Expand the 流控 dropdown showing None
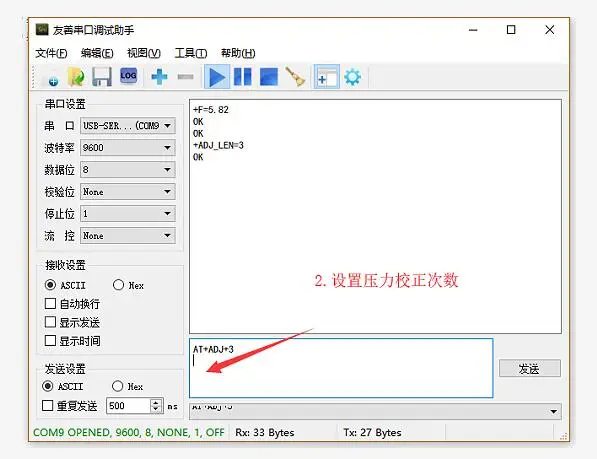 pos(128,236)
